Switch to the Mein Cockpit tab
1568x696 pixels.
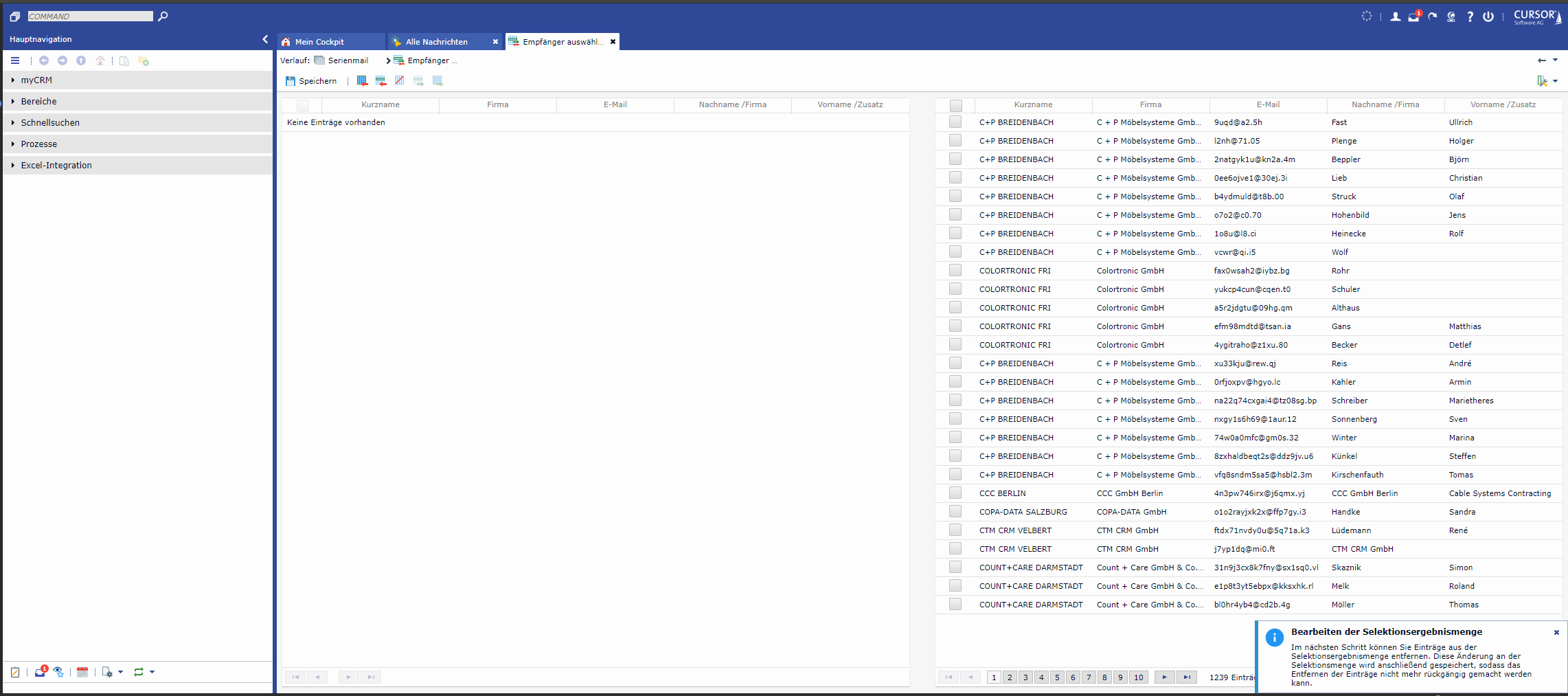pos(319,42)
